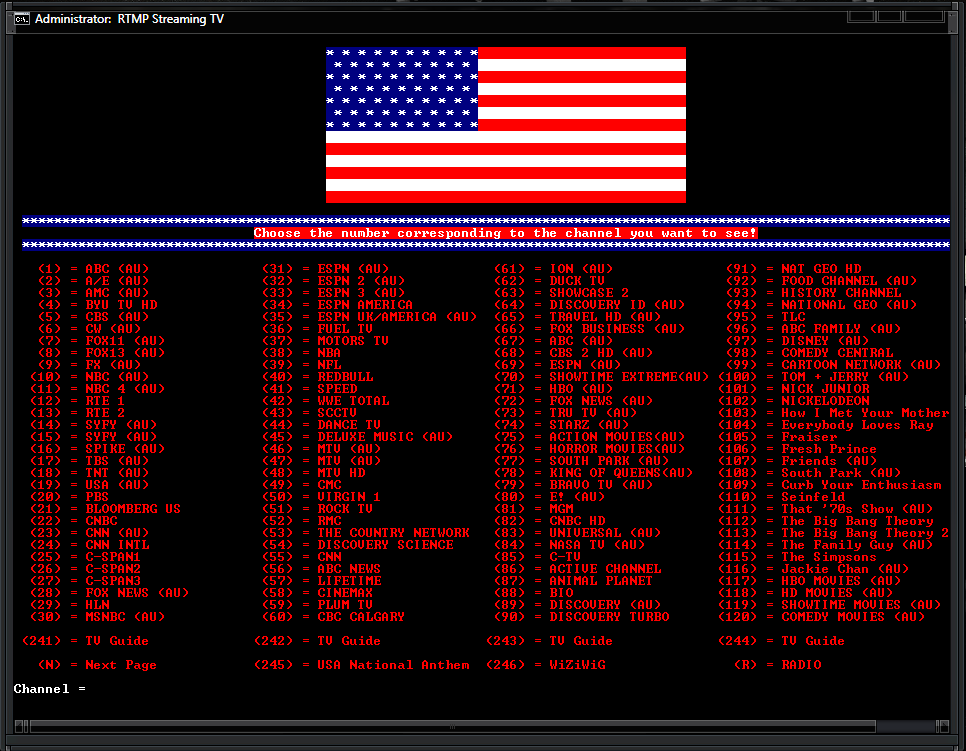Click the (115) The Simpsons row
The height and width of the screenshot is (751, 966).
click(x=798, y=557)
